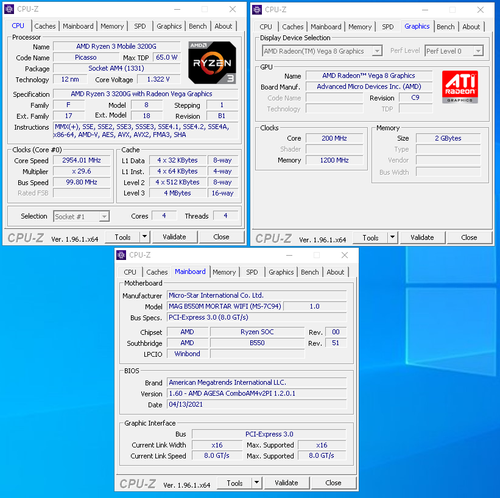The height and width of the screenshot is (498, 500).
Task: Click the CPU-Z app icon in the Mainboard window title bar
Action: coord(121,255)
